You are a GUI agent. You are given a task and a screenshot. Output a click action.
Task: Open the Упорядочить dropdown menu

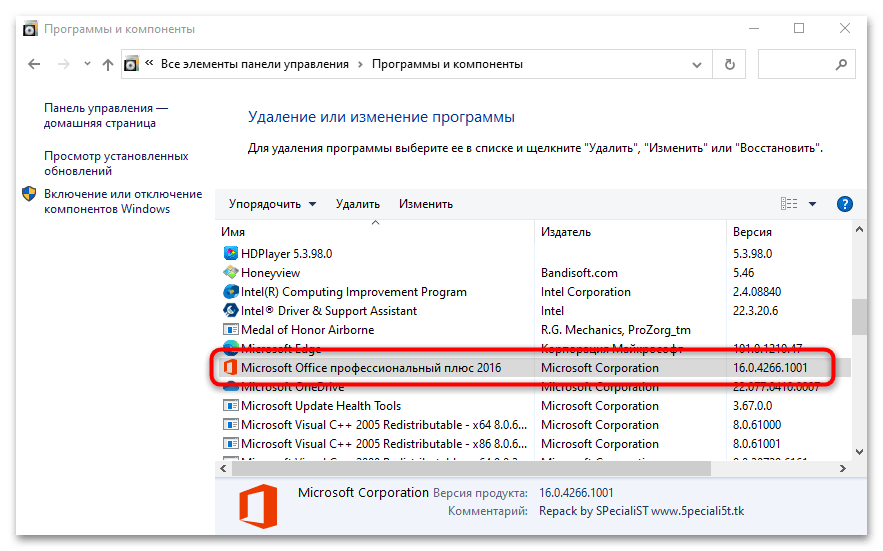tap(272, 204)
